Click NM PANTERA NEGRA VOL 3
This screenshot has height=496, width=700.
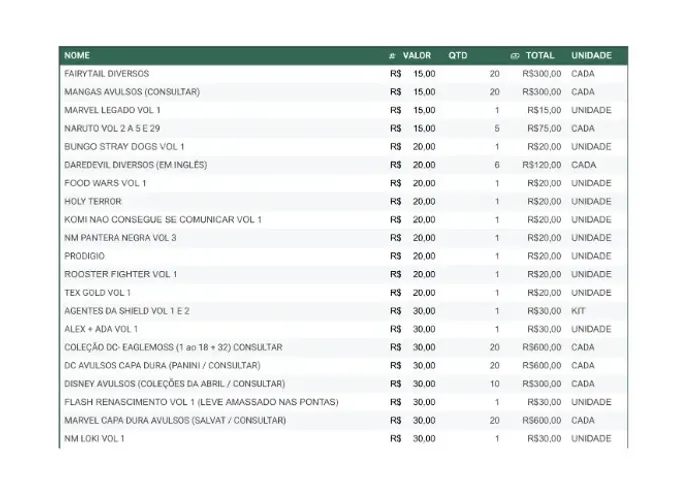click(x=120, y=238)
